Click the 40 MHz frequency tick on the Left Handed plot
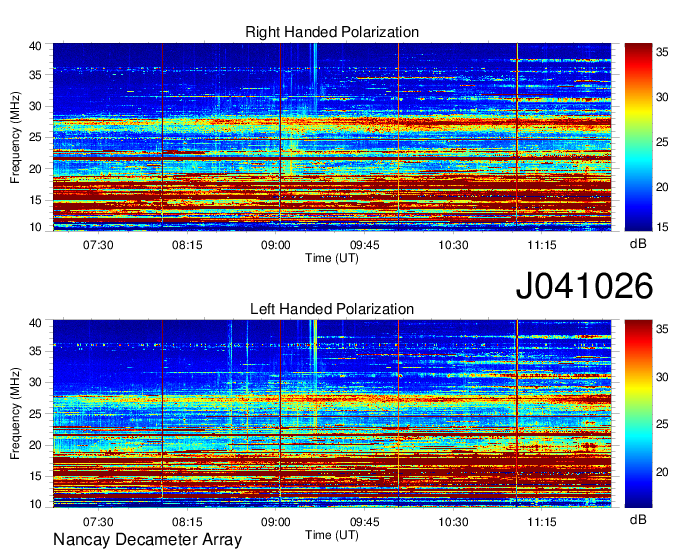This screenshot has width=680, height=552. coord(35,323)
